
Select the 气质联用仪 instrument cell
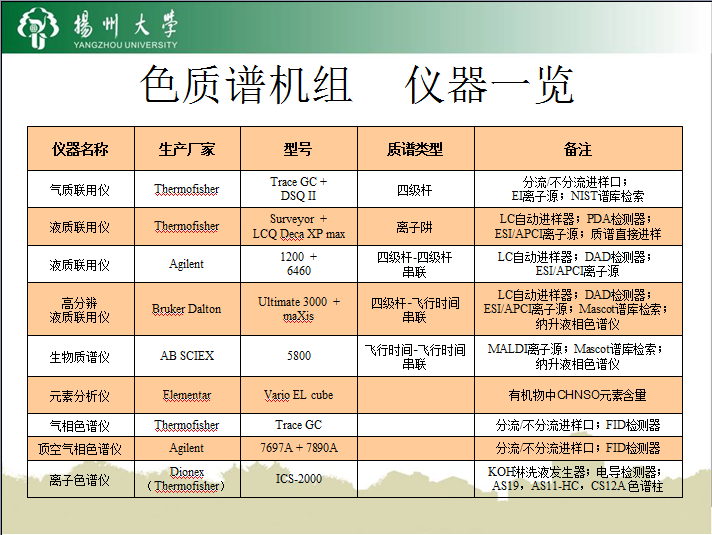pos(80,189)
